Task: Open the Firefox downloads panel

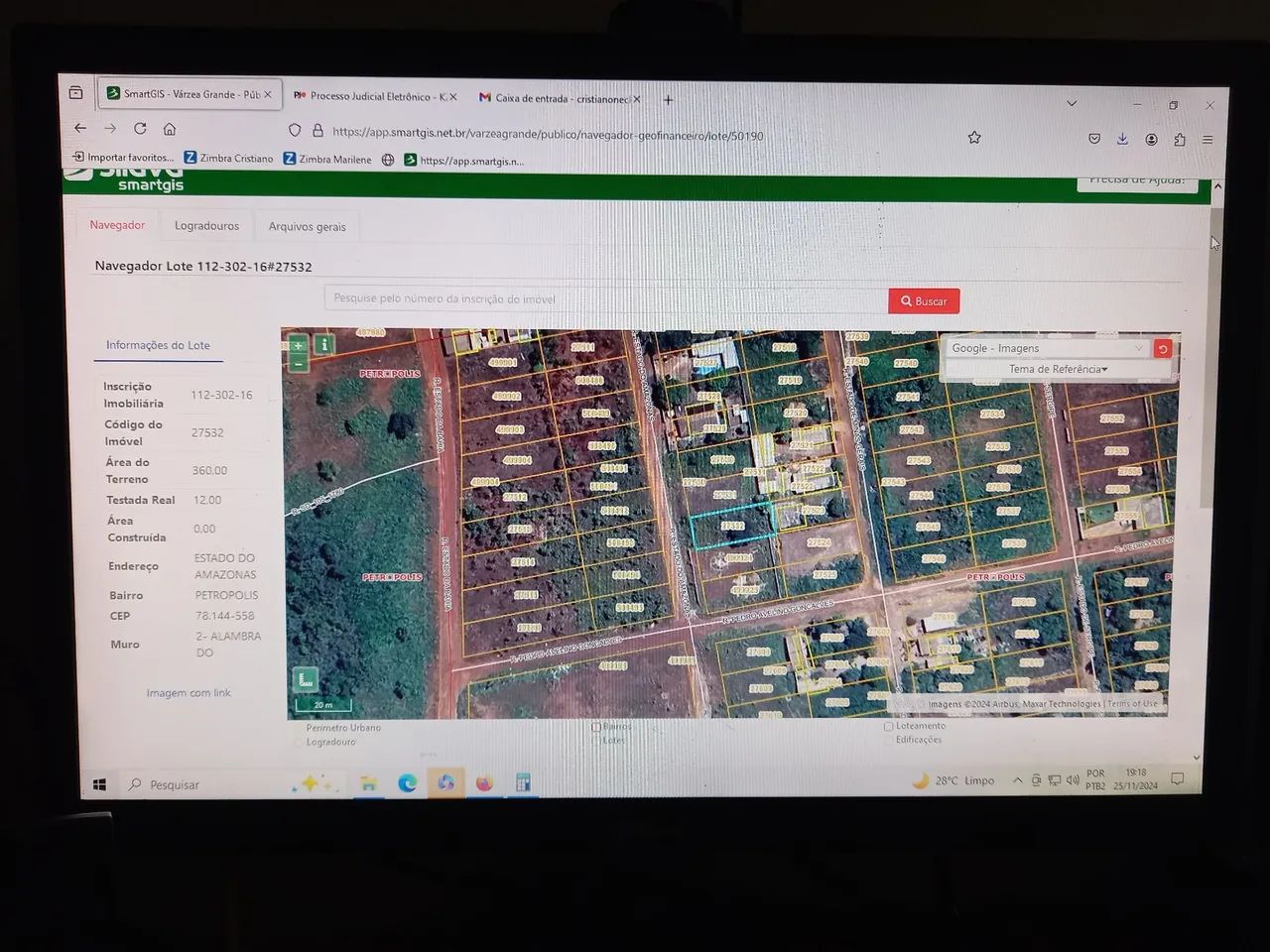Action: click(x=1122, y=139)
